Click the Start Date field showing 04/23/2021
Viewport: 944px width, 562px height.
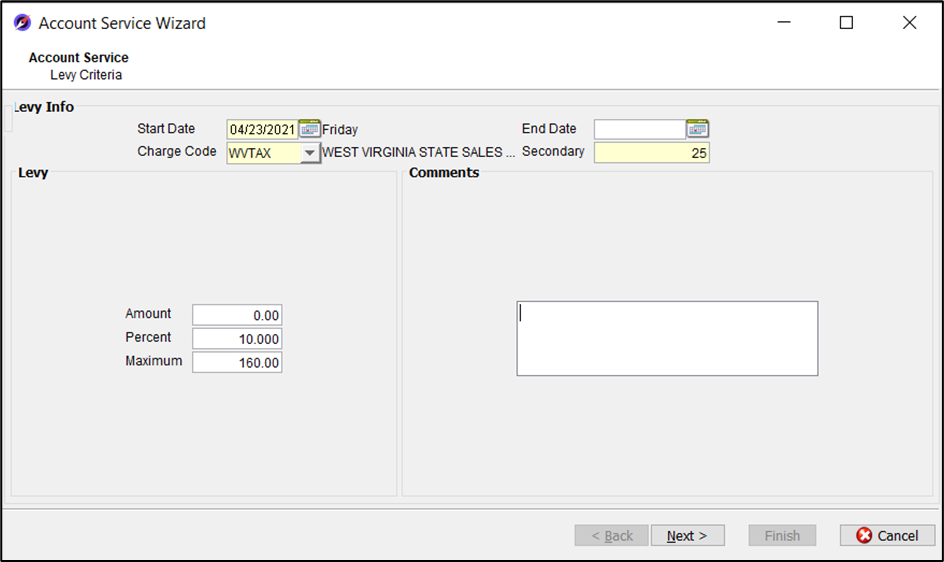click(262, 129)
